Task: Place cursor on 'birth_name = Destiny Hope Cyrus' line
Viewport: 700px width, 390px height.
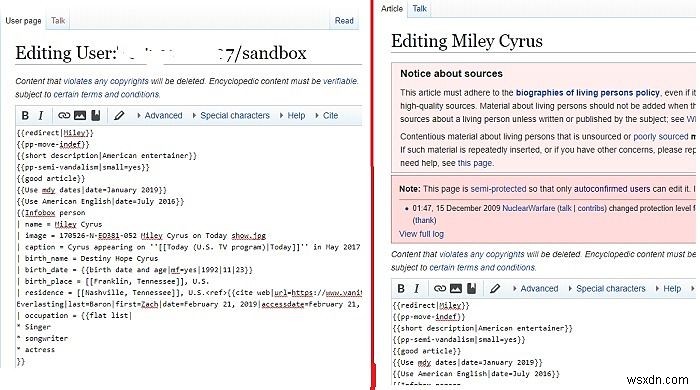Action: tap(88, 258)
